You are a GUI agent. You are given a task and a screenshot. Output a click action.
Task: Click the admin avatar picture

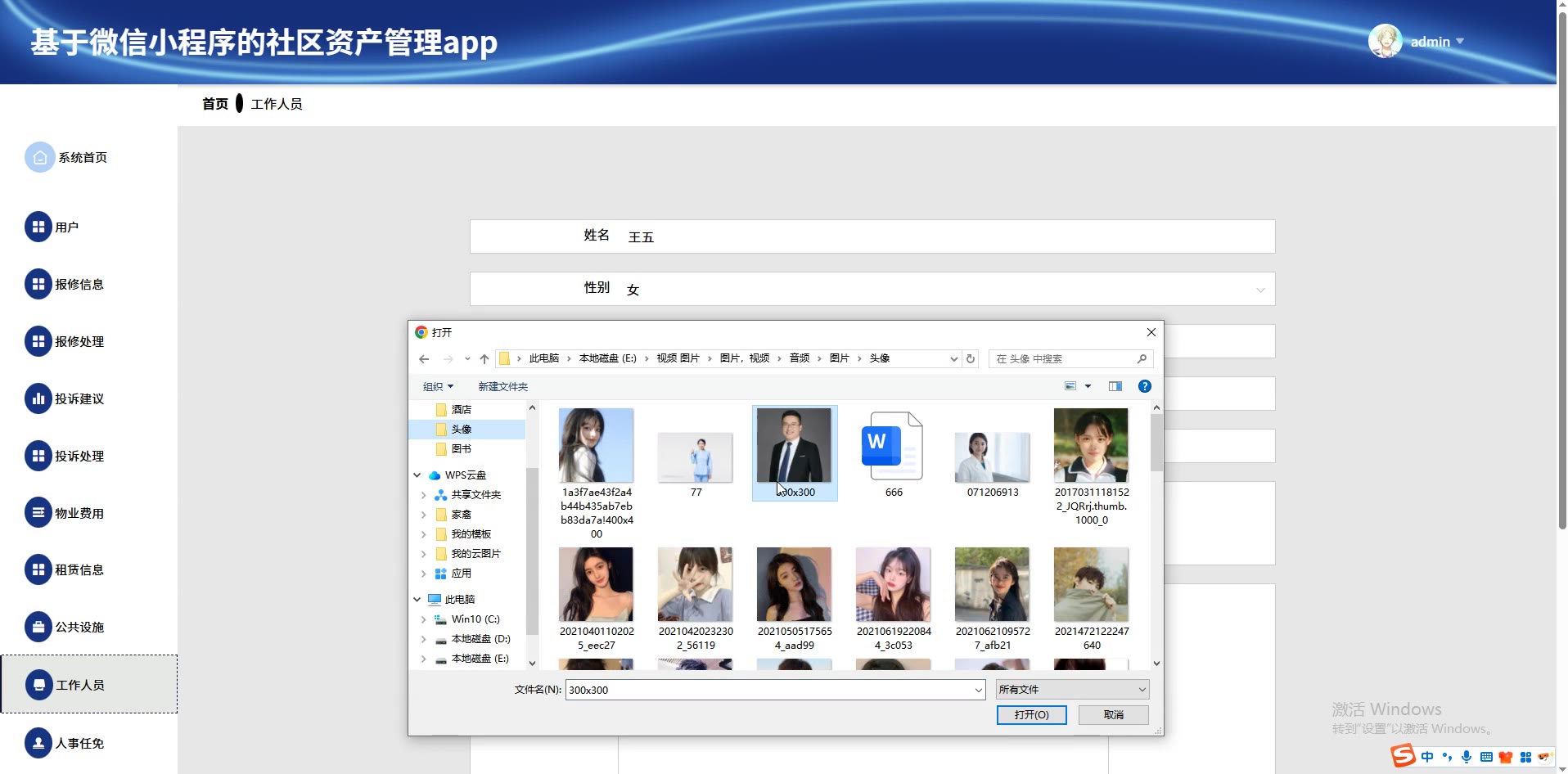[x=1385, y=41]
